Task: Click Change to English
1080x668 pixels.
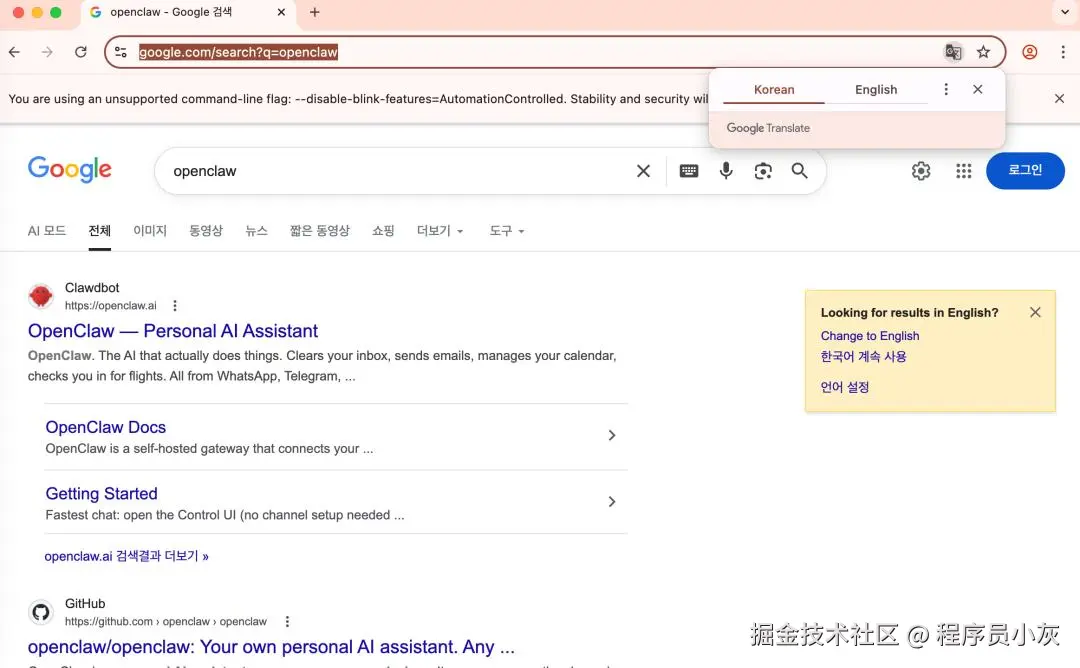Action: click(869, 335)
